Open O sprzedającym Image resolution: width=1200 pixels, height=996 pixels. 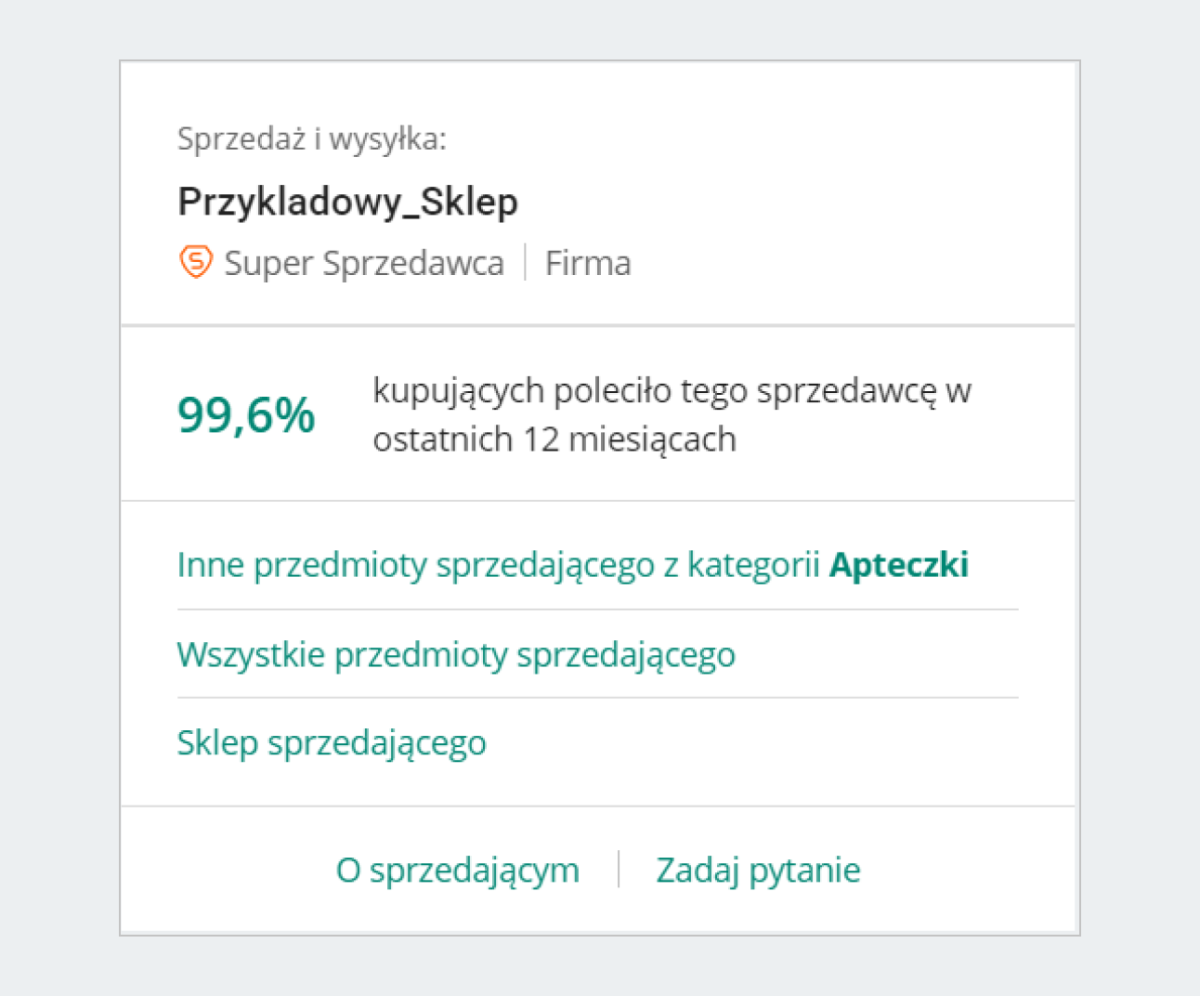[460, 869]
